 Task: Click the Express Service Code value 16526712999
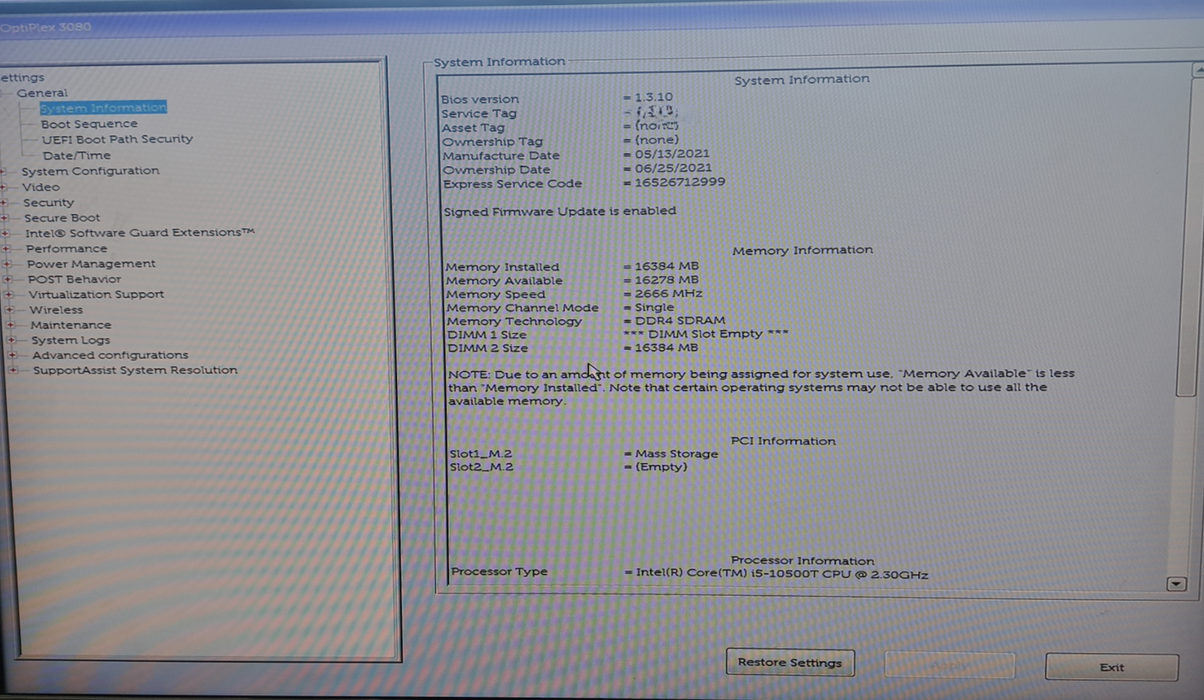(680, 183)
